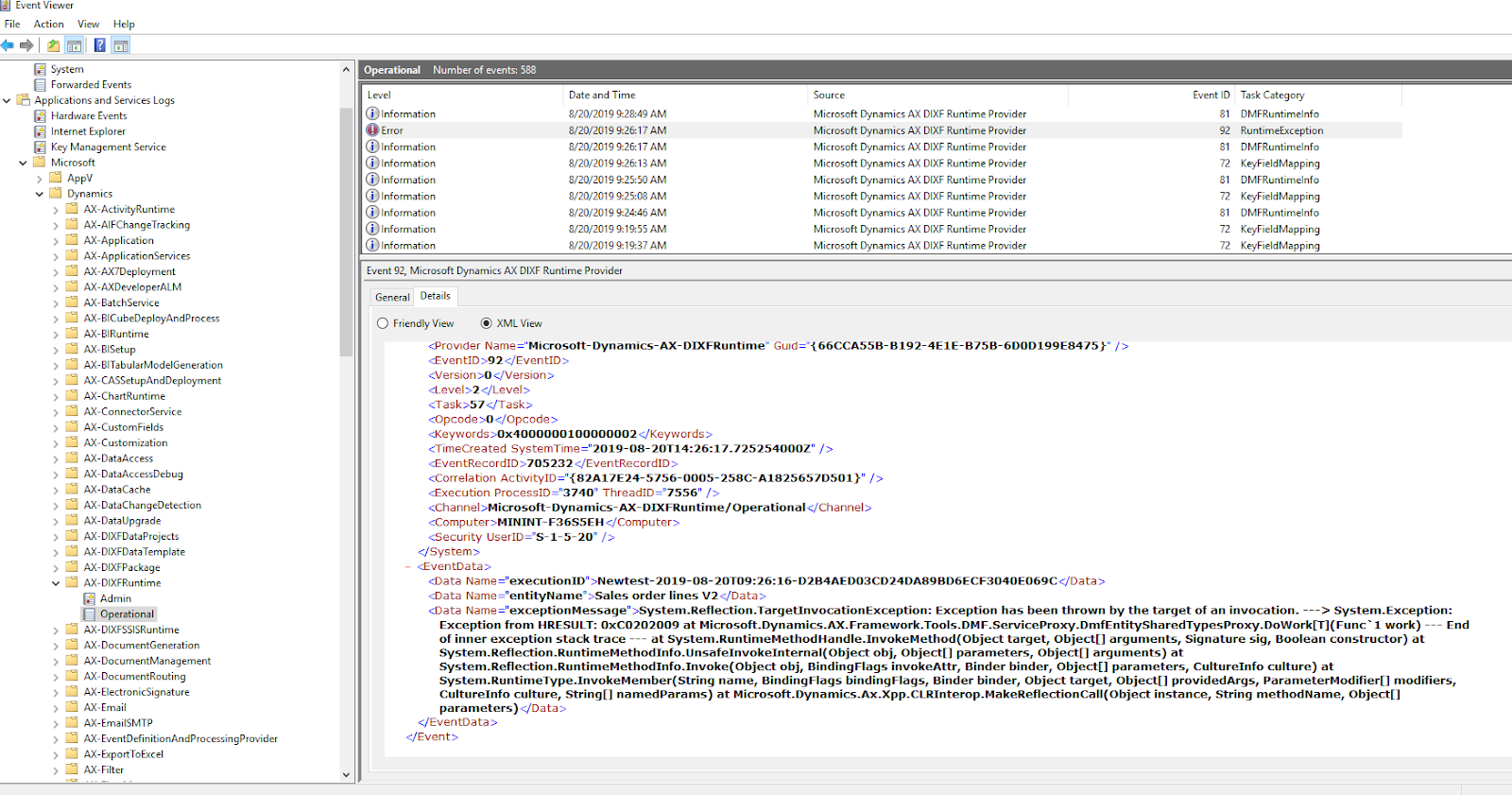
Task: Open the Help menu
Action: coord(125,25)
